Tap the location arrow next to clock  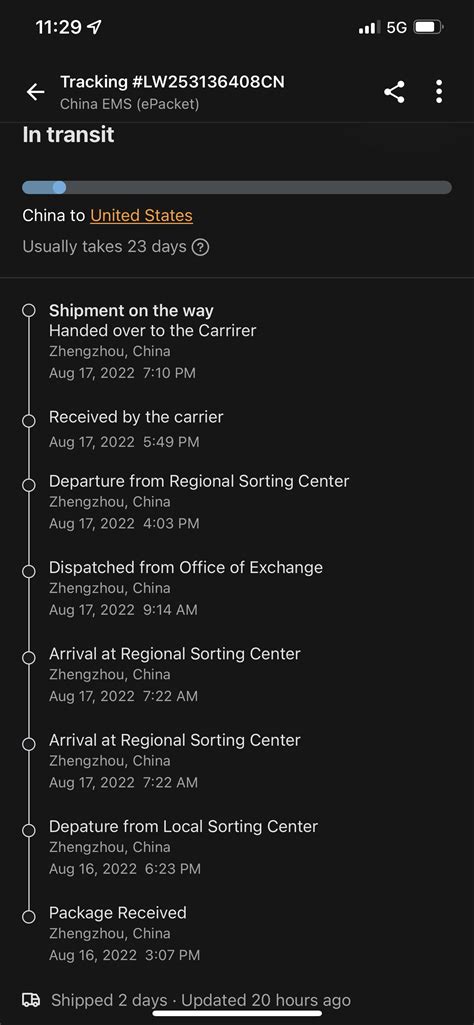pos(95,27)
